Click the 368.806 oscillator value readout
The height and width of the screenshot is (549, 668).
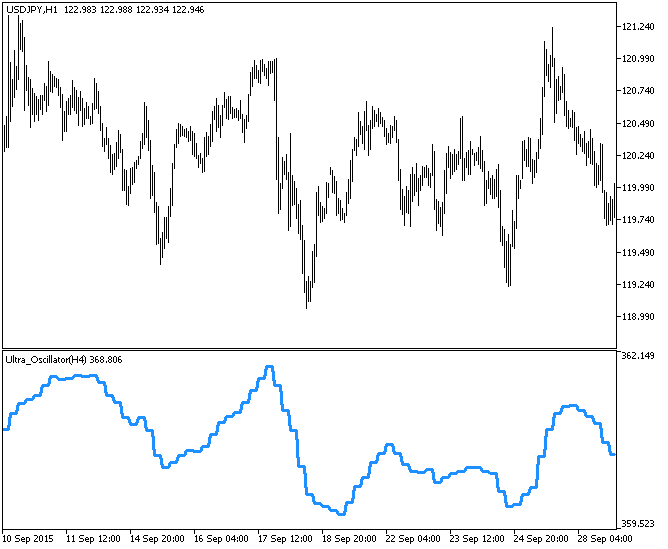coord(106,359)
